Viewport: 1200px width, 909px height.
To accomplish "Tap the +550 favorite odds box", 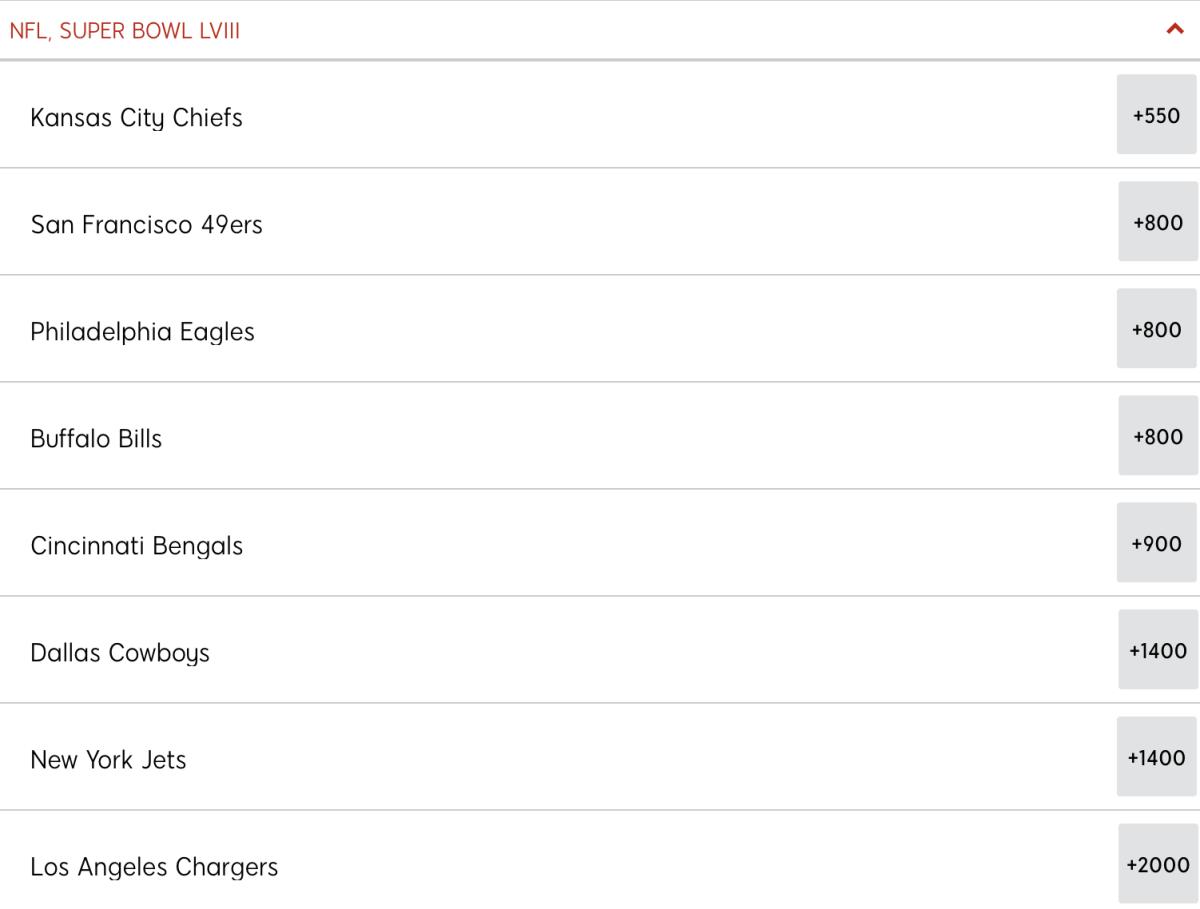I will pos(1156,115).
